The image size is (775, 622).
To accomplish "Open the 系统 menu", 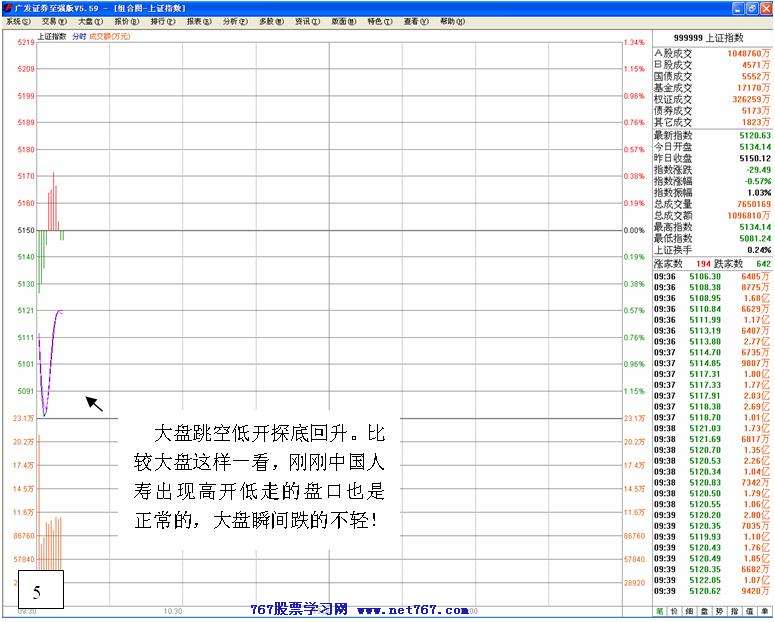I will pyautogui.click(x=19, y=20).
